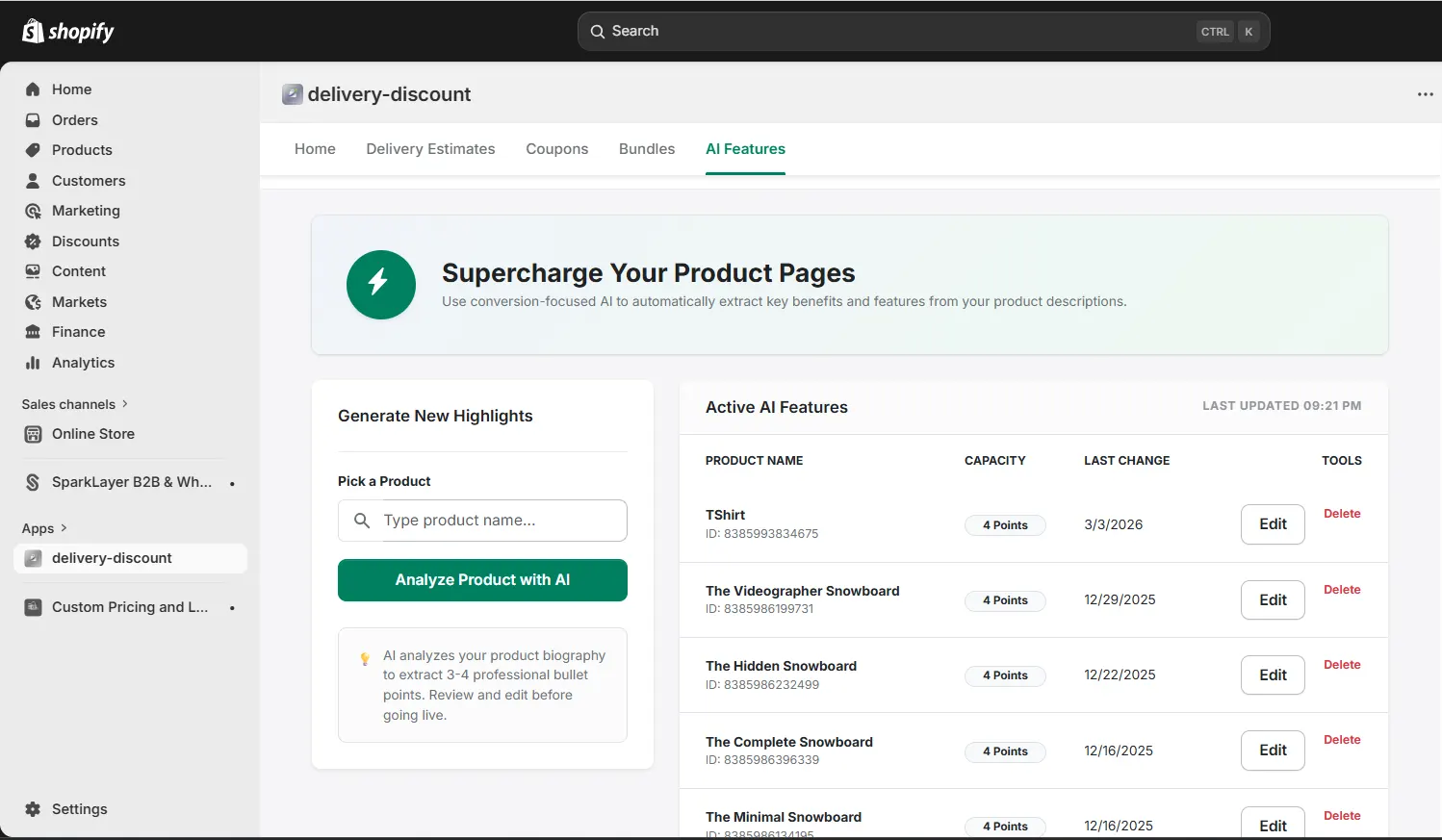Open Customers via the person icon

[33, 181]
